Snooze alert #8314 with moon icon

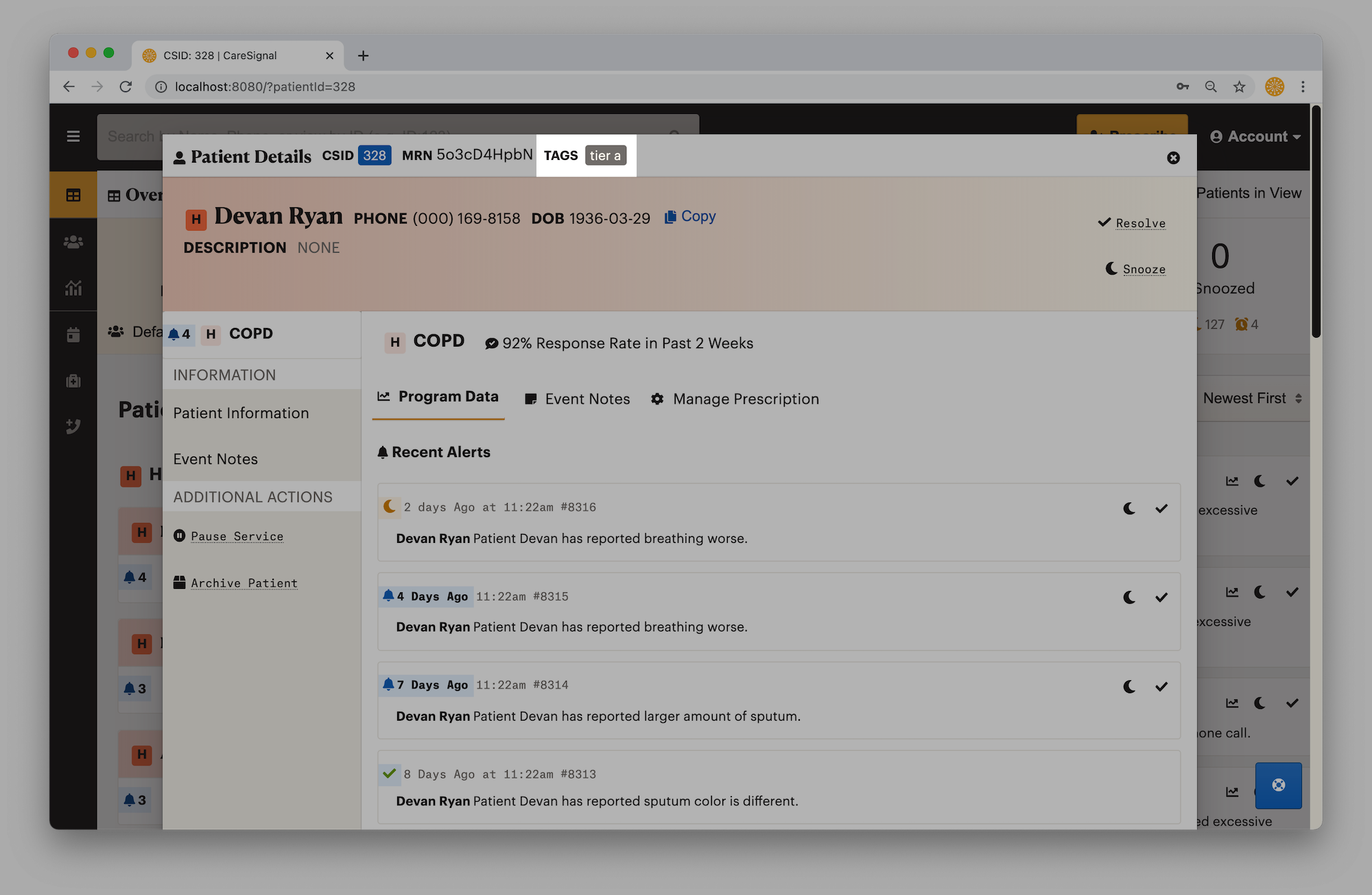click(x=1129, y=687)
